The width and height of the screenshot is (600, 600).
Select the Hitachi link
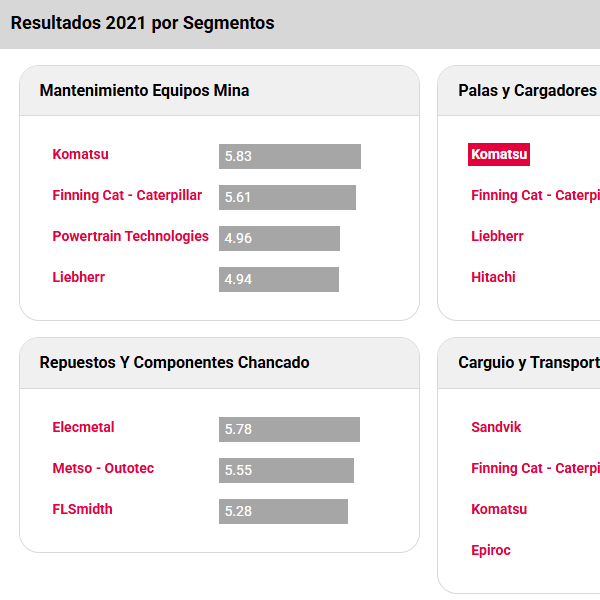(493, 278)
